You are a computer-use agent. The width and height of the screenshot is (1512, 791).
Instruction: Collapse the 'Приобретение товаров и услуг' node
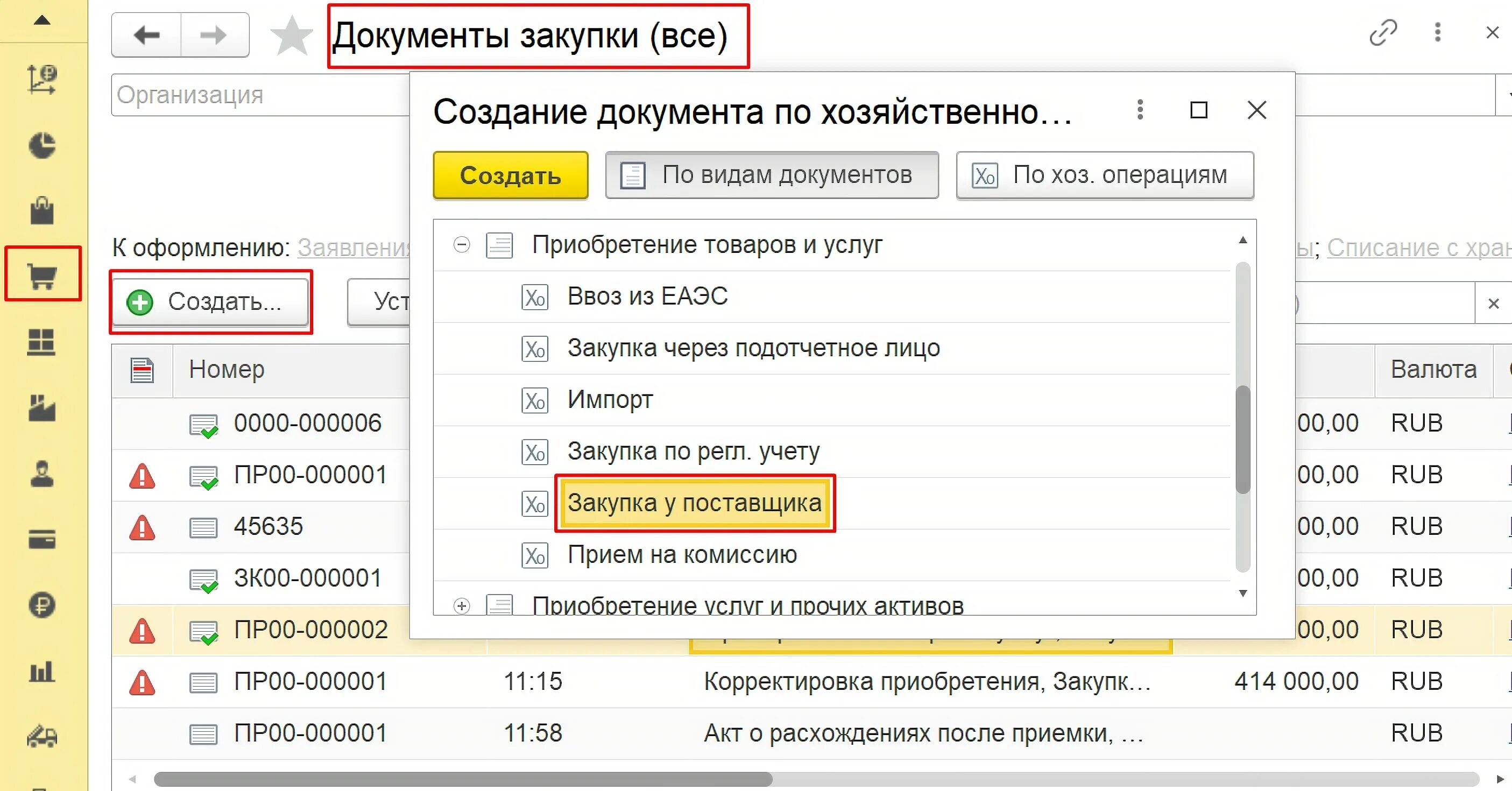(x=463, y=245)
